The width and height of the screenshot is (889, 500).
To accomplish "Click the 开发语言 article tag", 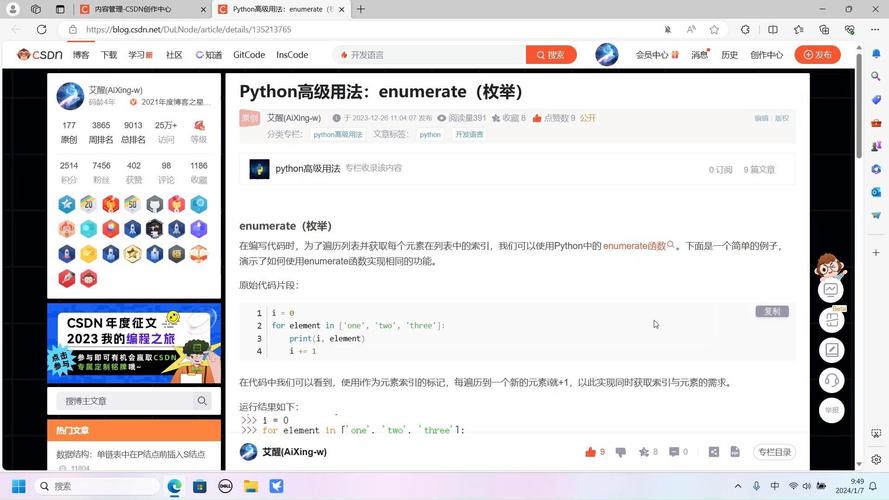I will coord(469,134).
